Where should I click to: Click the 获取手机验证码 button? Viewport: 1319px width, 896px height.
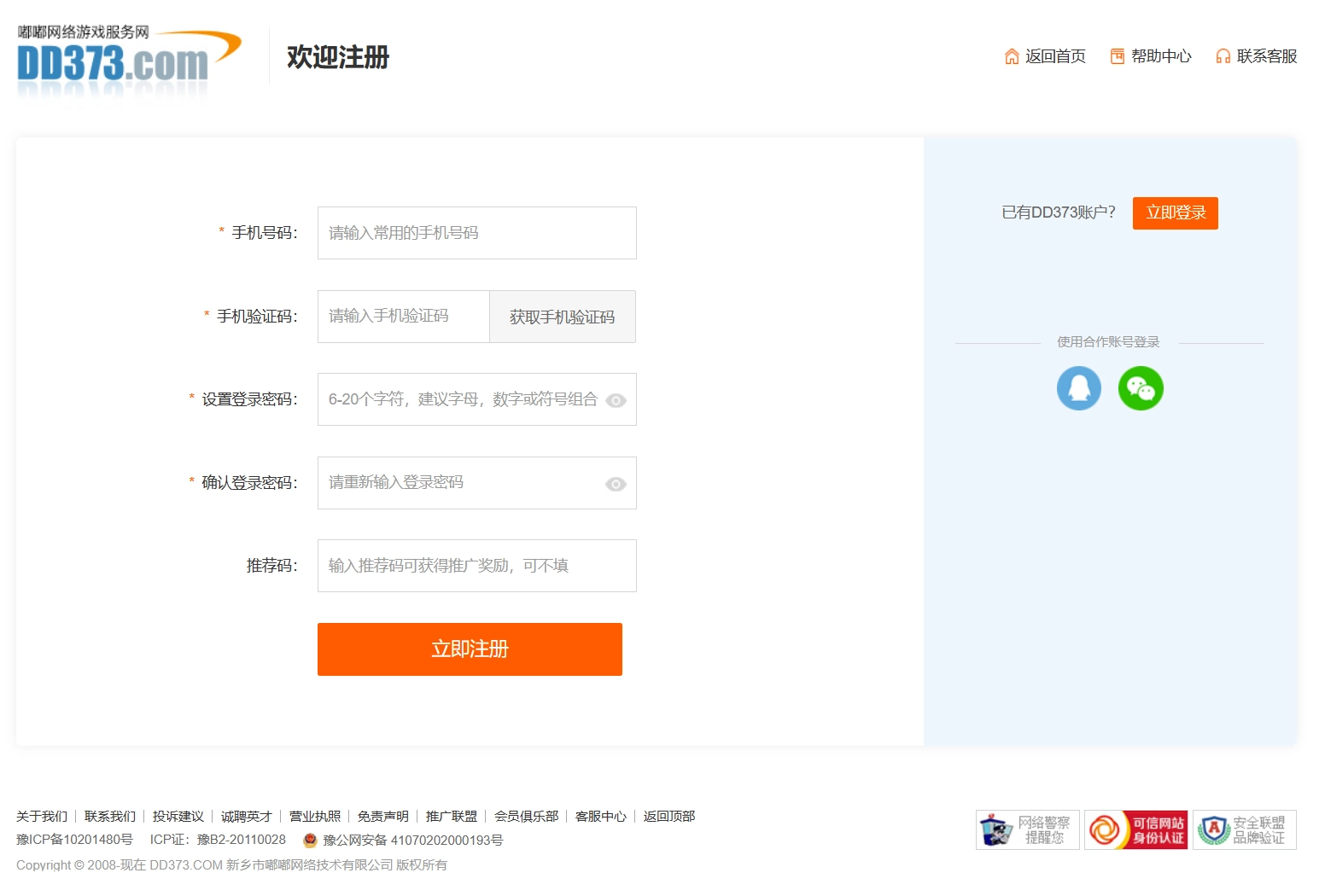[x=562, y=317]
